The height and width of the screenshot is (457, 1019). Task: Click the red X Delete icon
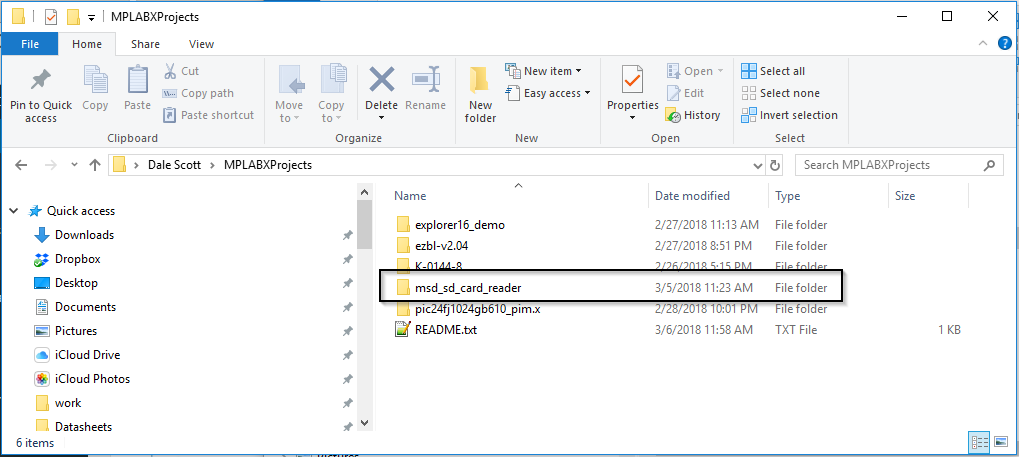[381, 79]
